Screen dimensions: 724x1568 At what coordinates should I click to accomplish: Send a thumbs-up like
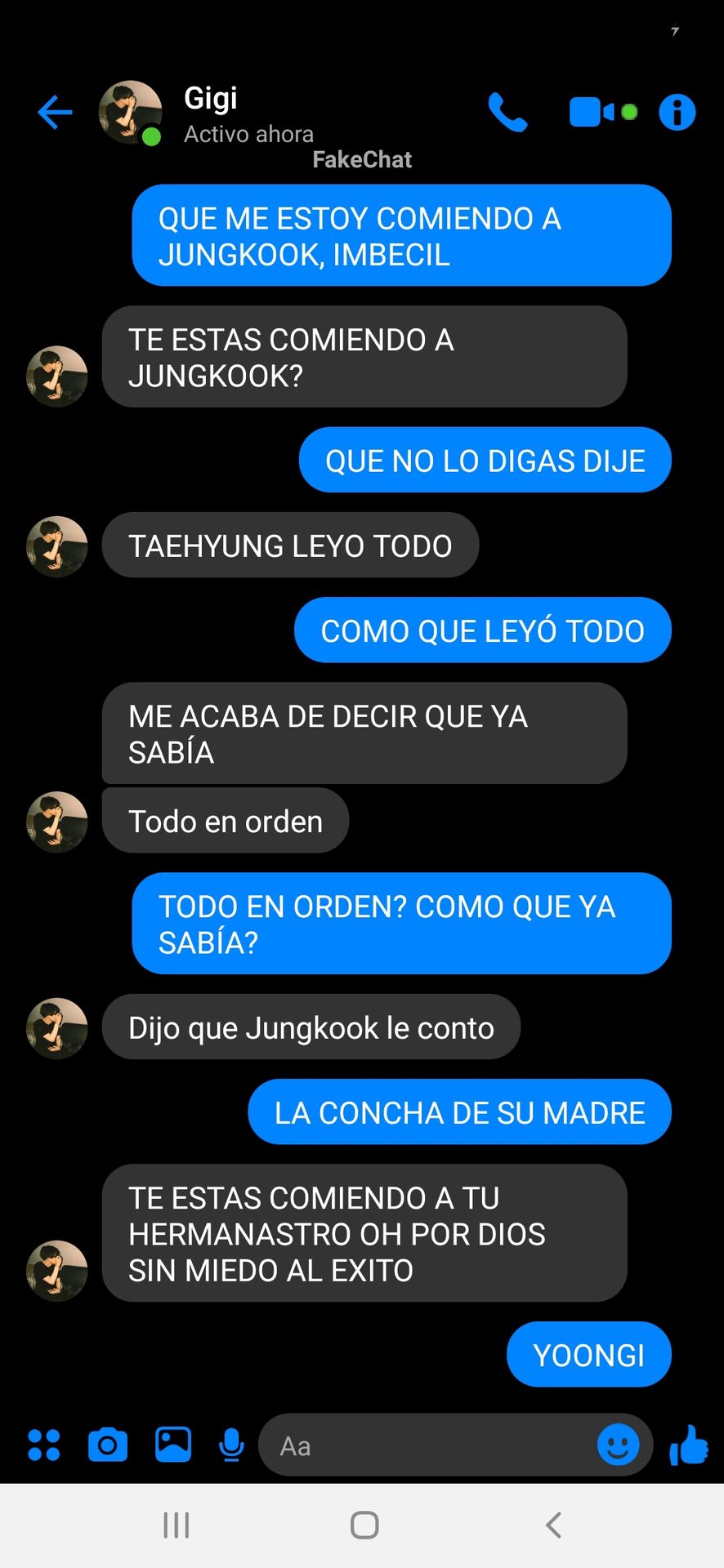pos(689,1445)
